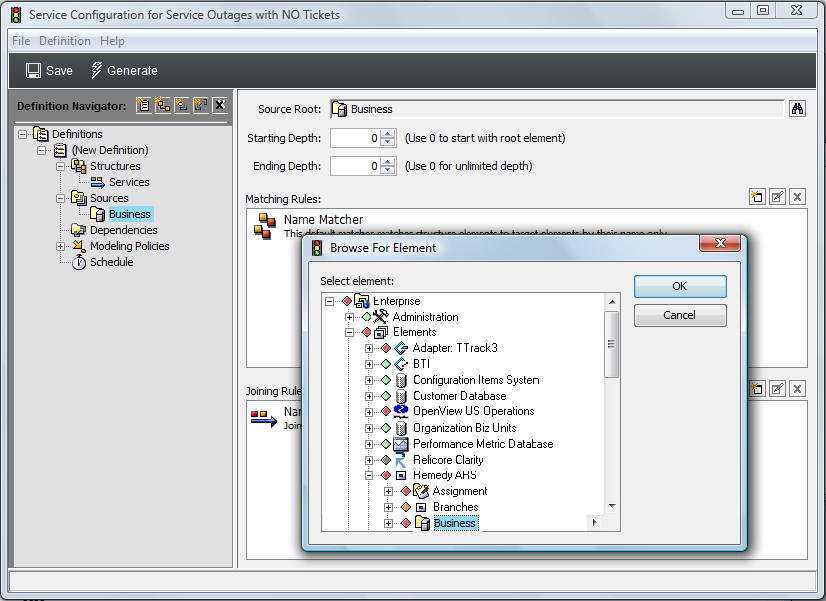
Task: Click edit matching rule icon
Action: (x=777, y=197)
